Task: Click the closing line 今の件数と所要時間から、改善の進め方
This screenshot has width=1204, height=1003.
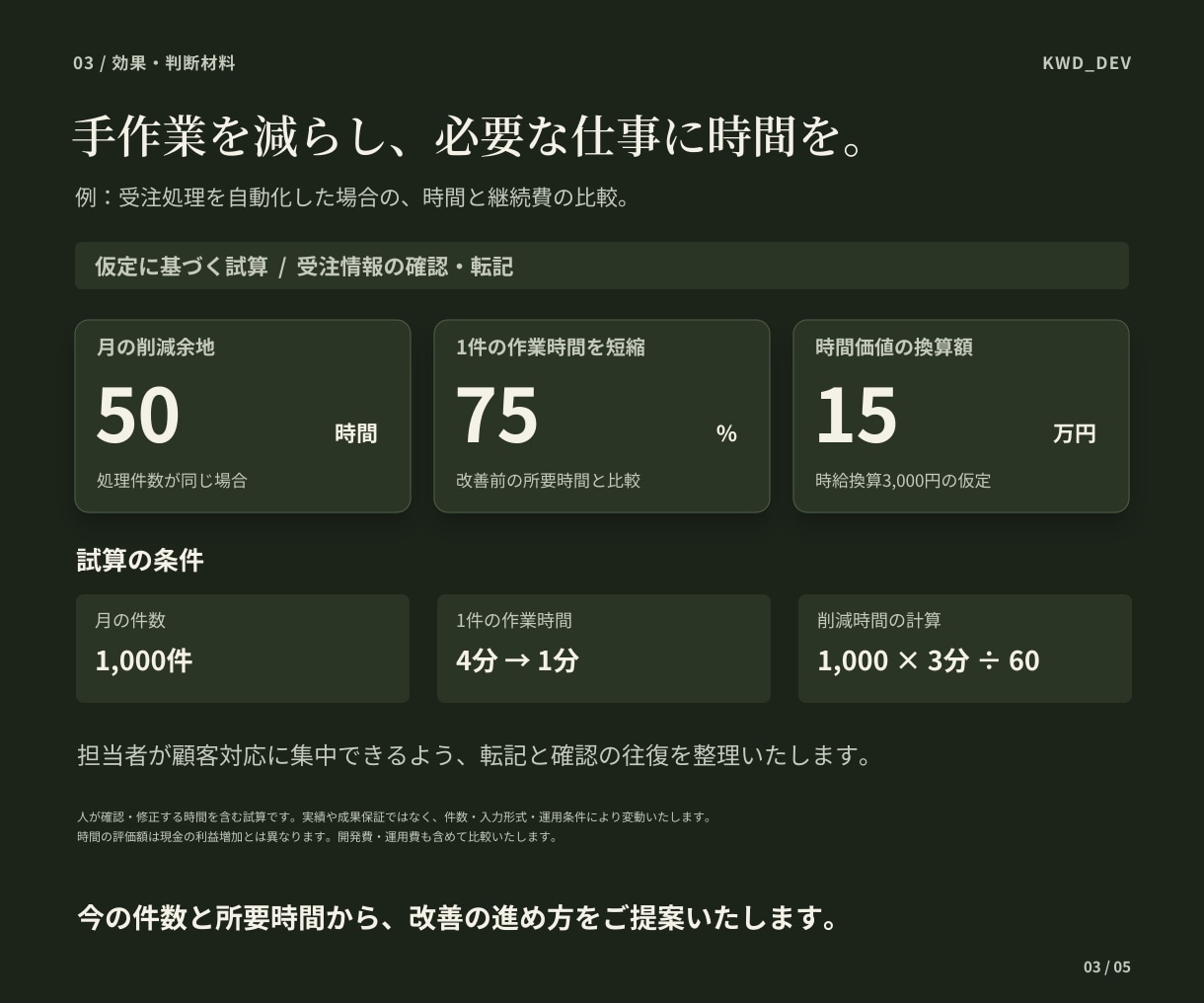Action: (458, 918)
